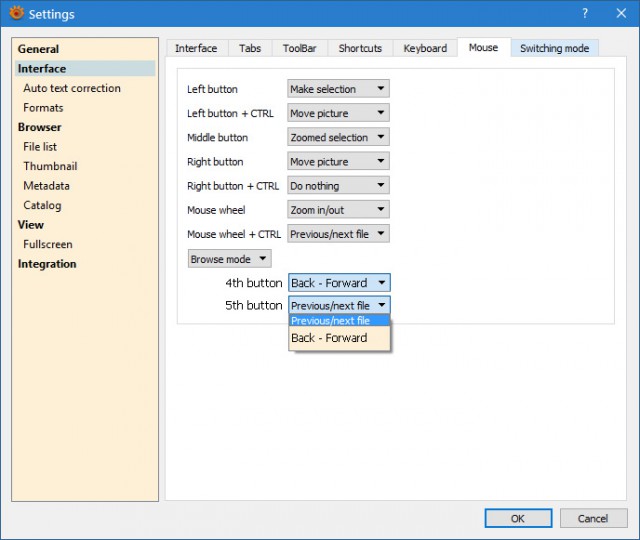Viewport: 640px width, 540px height.
Task: Confirm settings with OK button
Action: [x=518, y=518]
